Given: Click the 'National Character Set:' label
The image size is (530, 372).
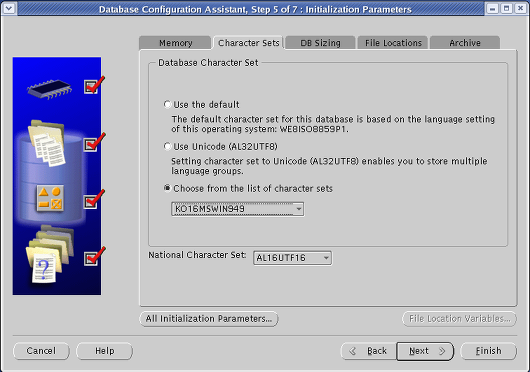Looking at the screenshot, I should (x=197, y=255).
